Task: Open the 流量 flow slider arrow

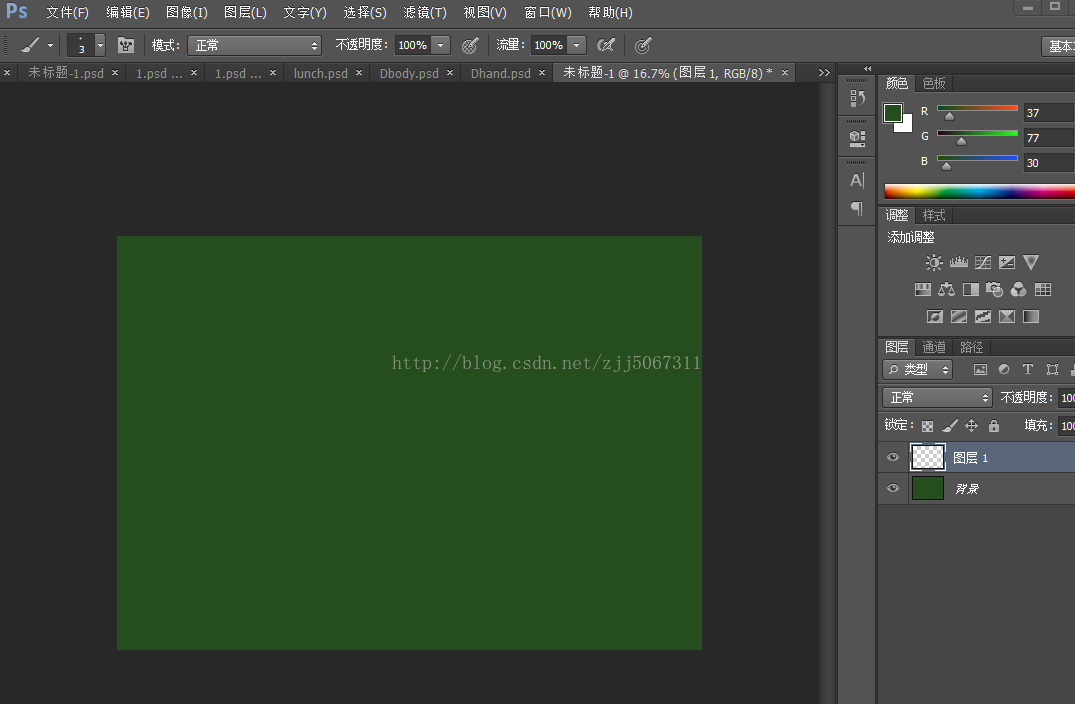Action: 577,45
